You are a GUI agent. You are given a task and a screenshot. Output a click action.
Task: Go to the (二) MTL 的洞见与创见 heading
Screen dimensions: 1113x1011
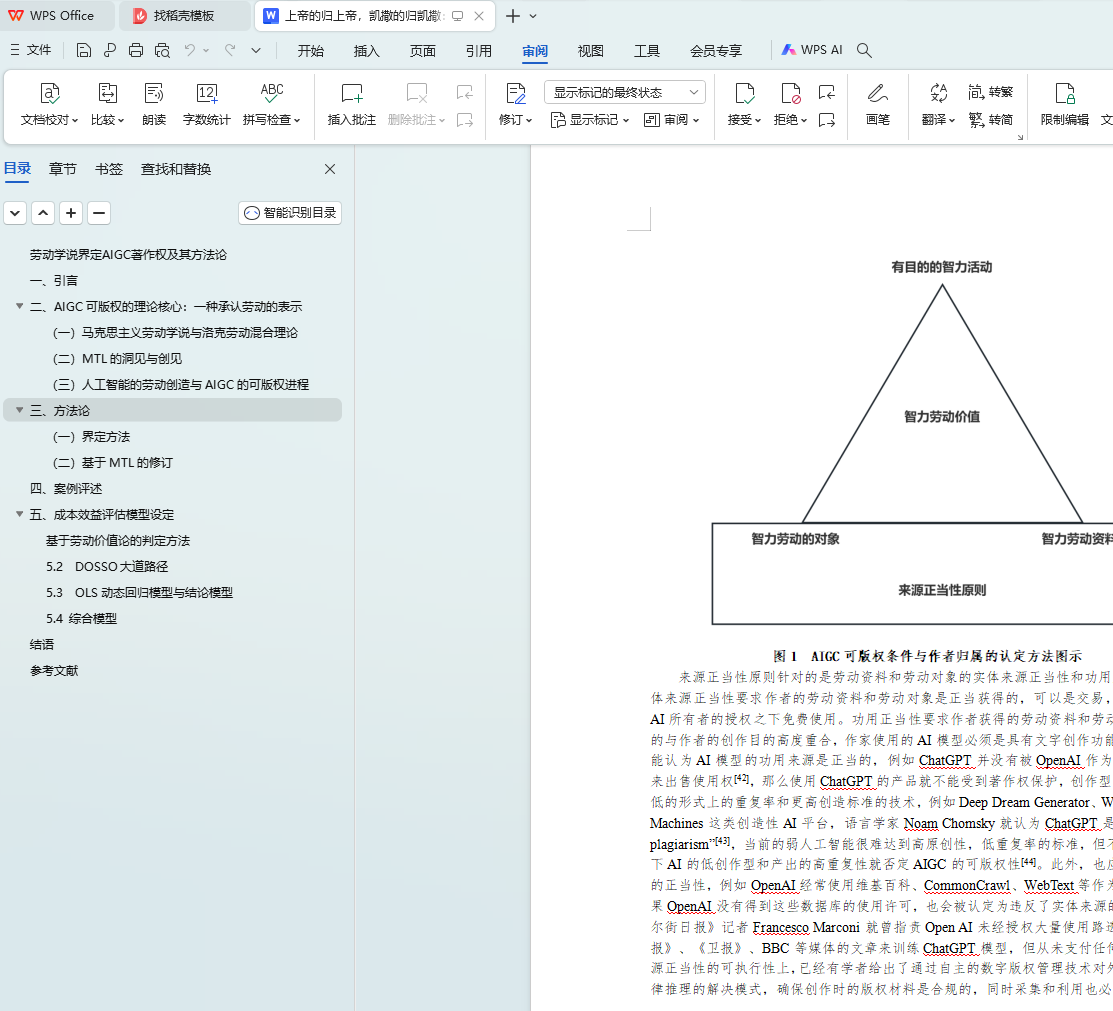point(117,359)
